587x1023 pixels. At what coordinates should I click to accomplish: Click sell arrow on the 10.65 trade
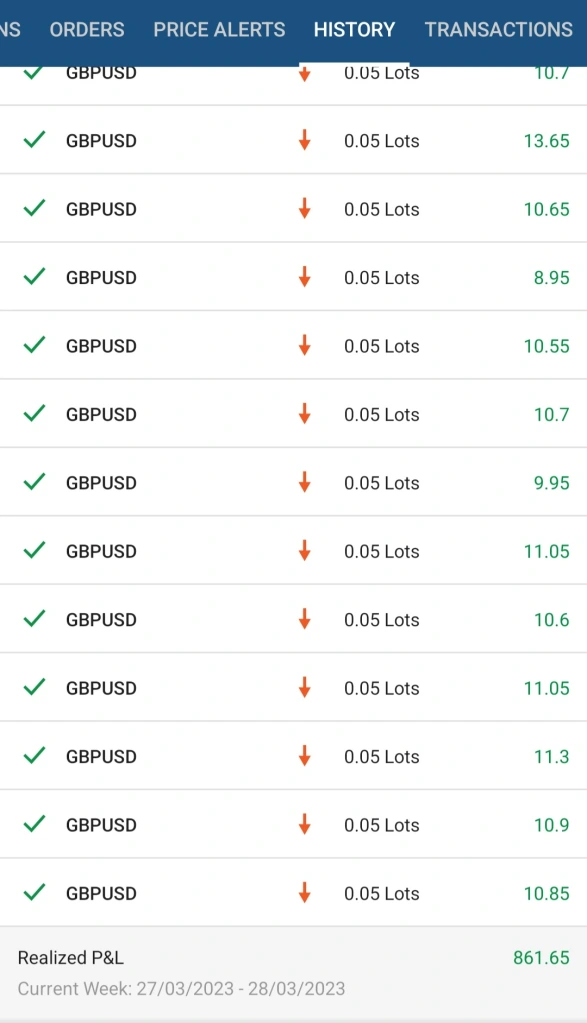304,209
